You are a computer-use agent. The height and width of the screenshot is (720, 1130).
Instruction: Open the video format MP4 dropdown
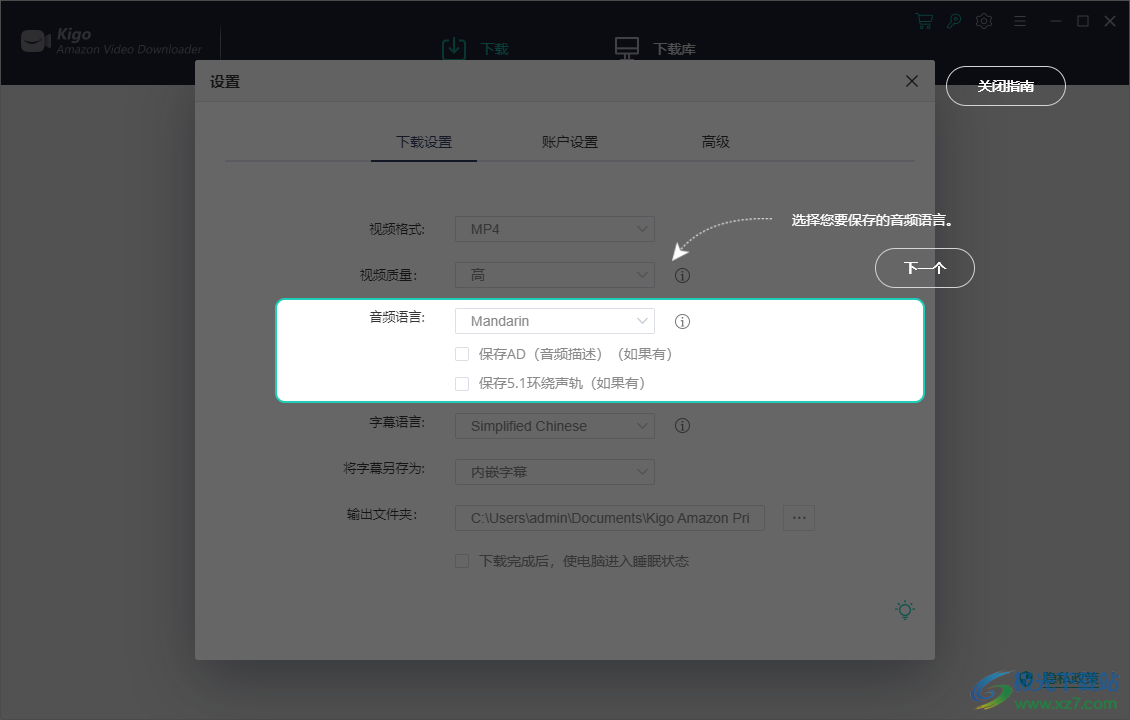555,229
